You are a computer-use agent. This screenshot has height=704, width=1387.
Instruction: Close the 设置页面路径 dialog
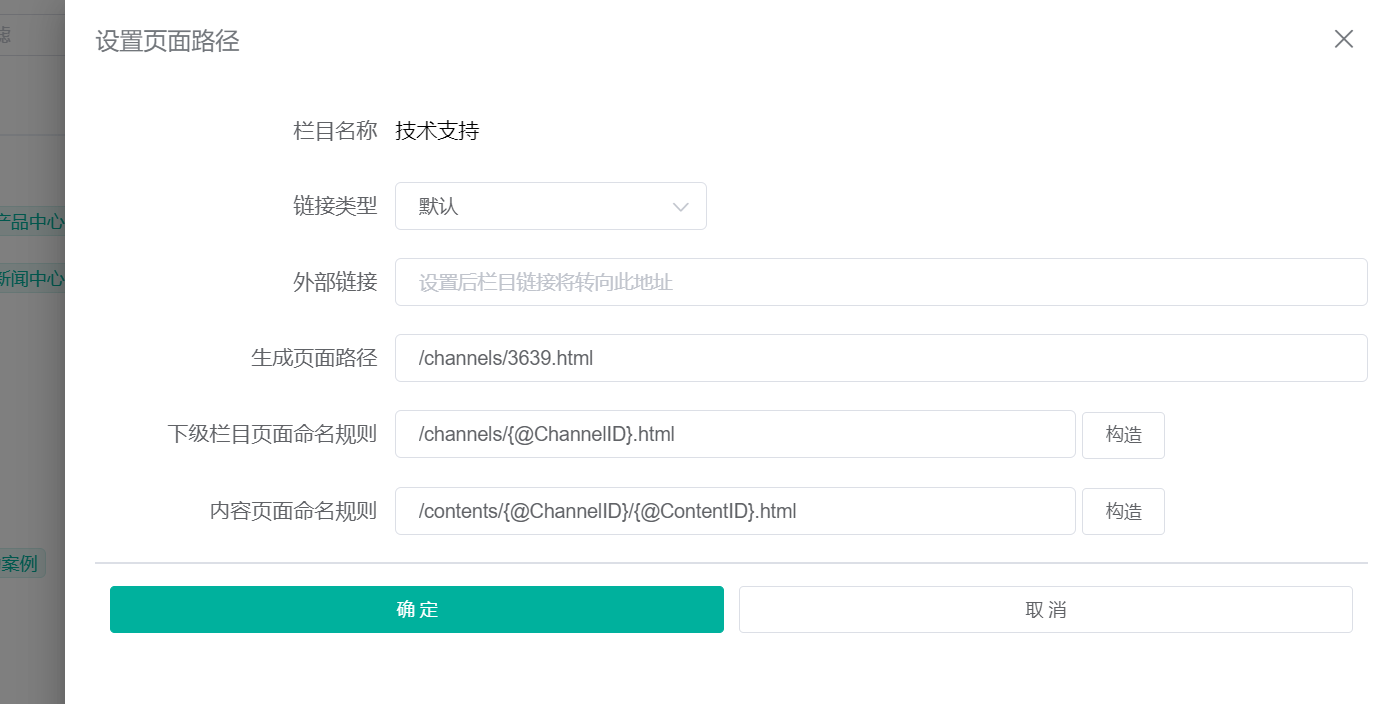[1343, 39]
